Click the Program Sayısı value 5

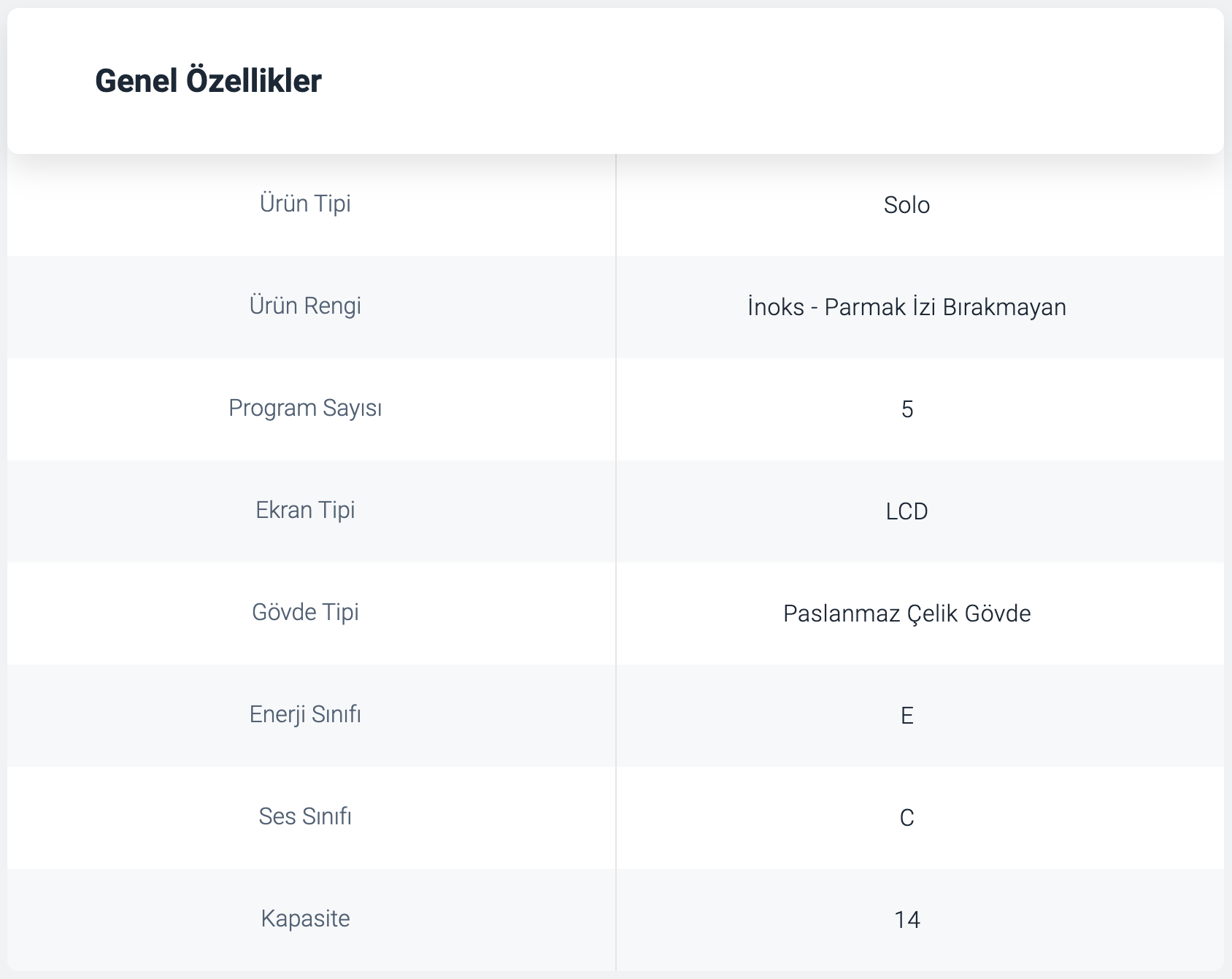click(x=907, y=409)
